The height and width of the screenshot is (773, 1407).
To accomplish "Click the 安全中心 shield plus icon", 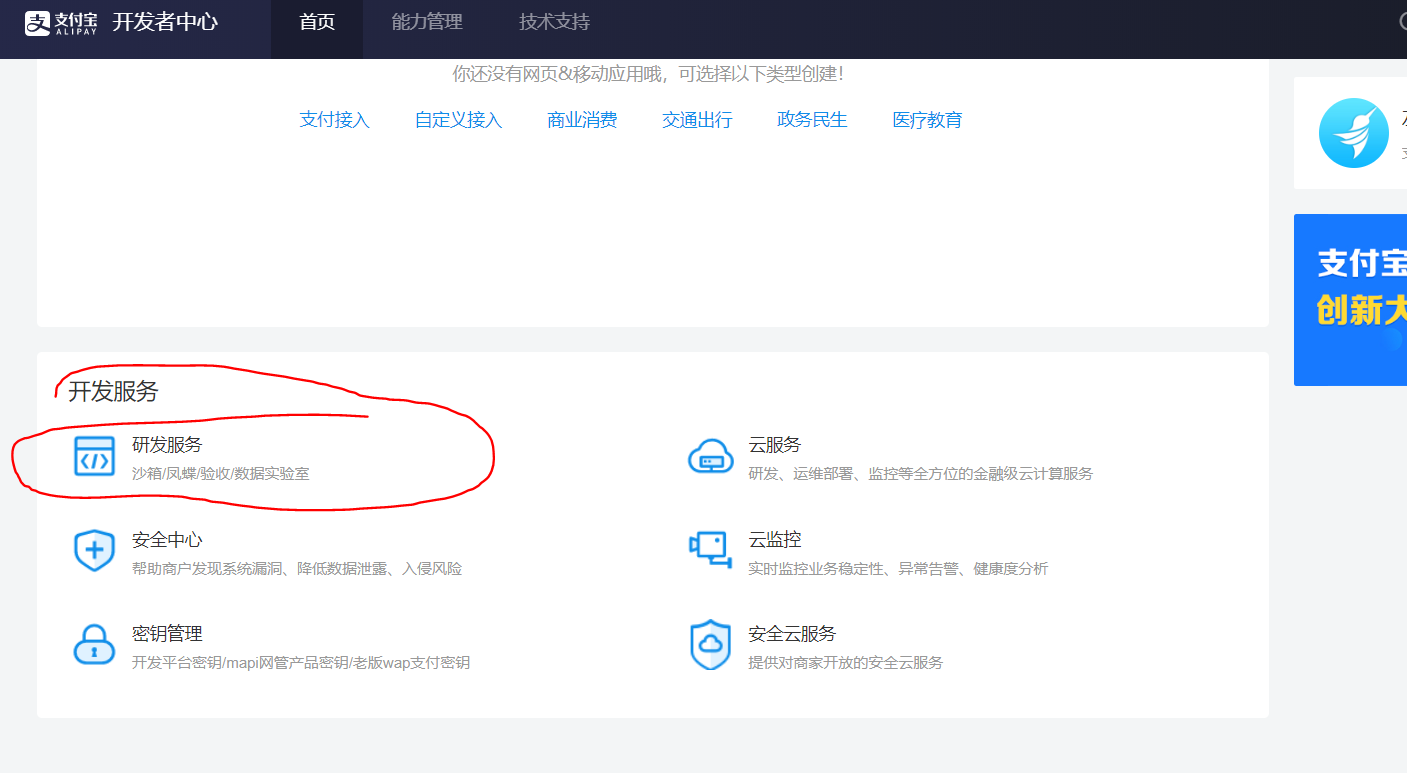I will tap(95, 551).
